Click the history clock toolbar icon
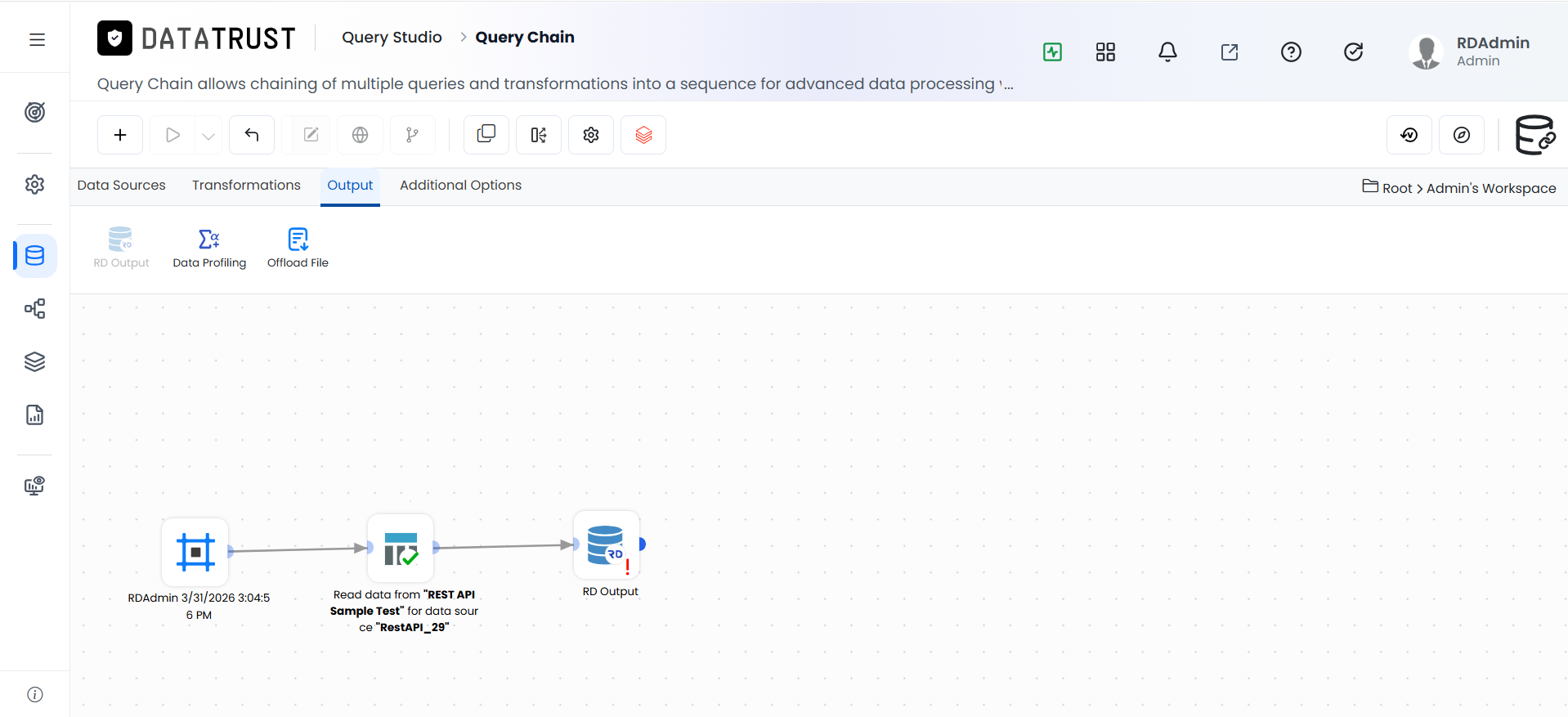This screenshot has height=717, width=1568. (1409, 135)
